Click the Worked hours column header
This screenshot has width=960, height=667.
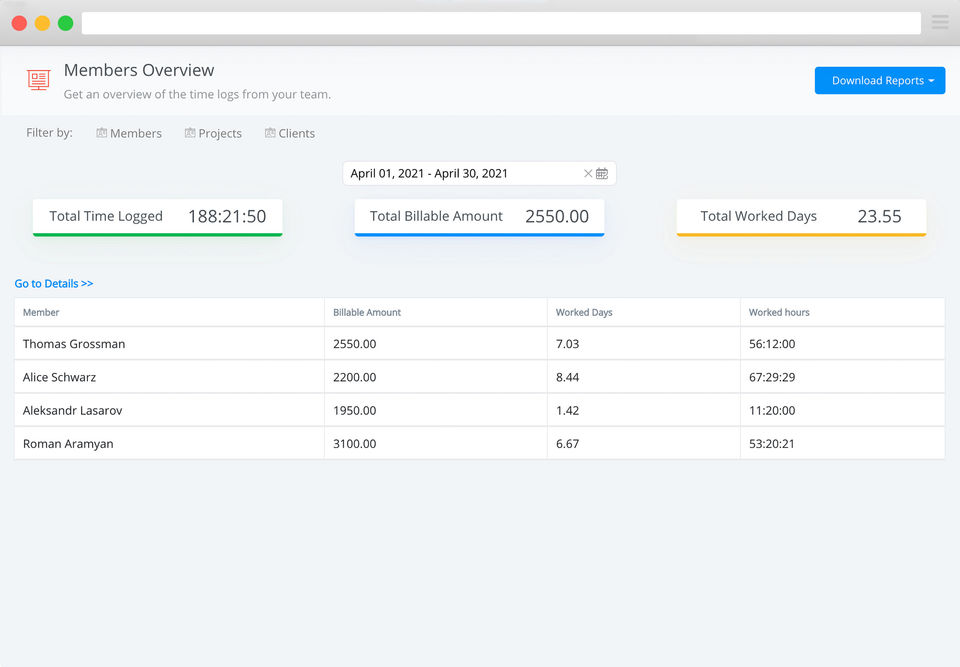(779, 312)
